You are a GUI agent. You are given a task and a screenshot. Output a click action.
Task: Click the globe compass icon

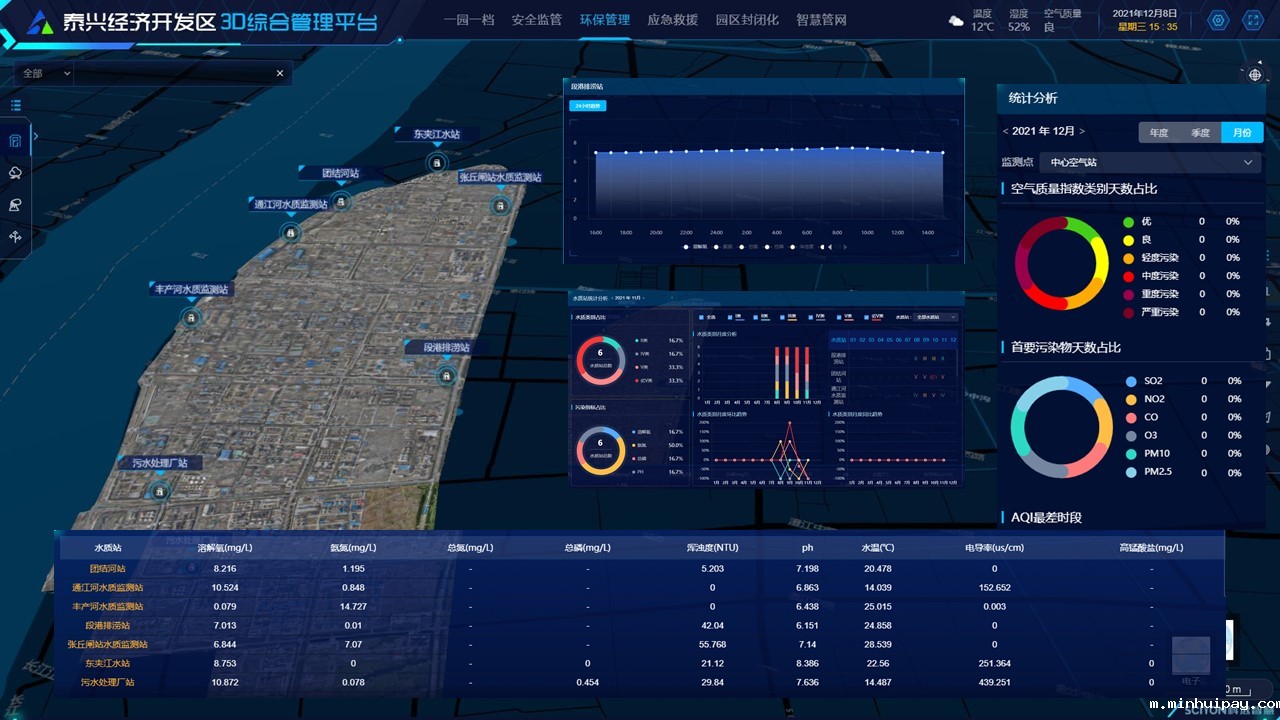[1255, 75]
